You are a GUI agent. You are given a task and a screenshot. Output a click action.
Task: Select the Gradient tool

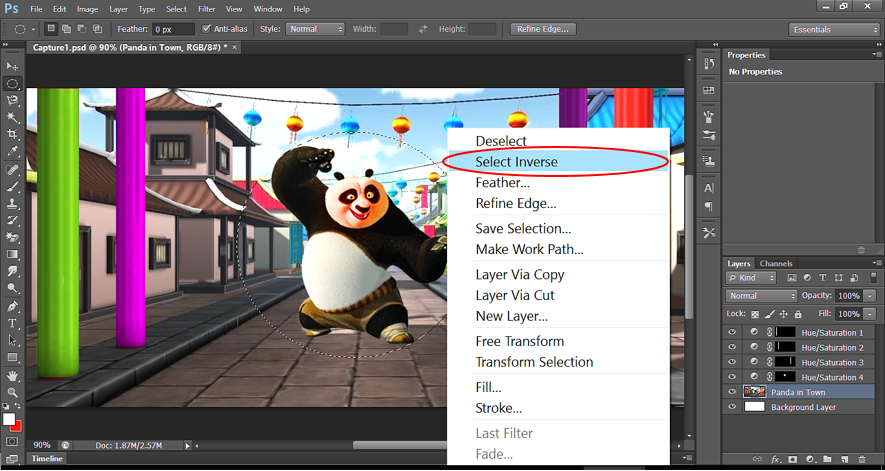(12, 254)
